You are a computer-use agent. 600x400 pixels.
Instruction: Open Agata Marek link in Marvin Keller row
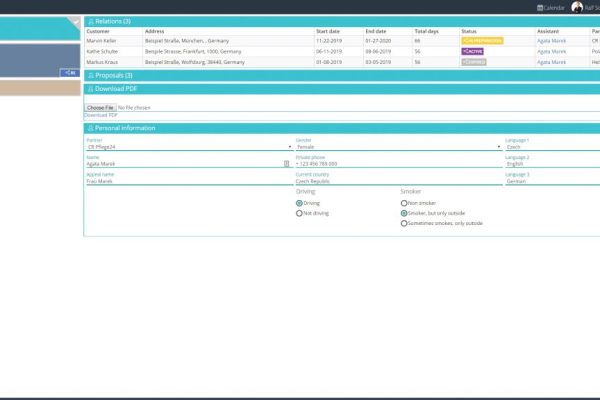click(x=551, y=41)
